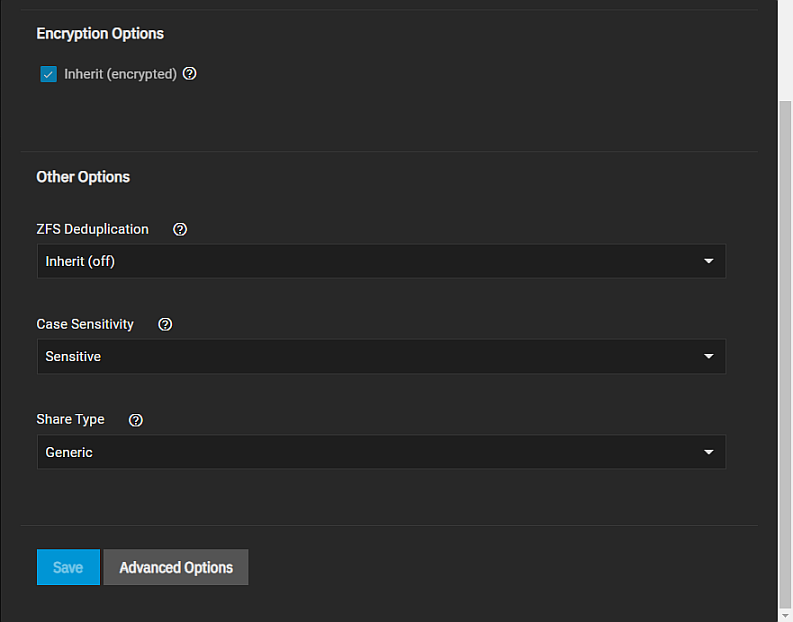Click the Share Type field label
Image resolution: width=793 pixels, height=622 pixels.
click(x=70, y=420)
